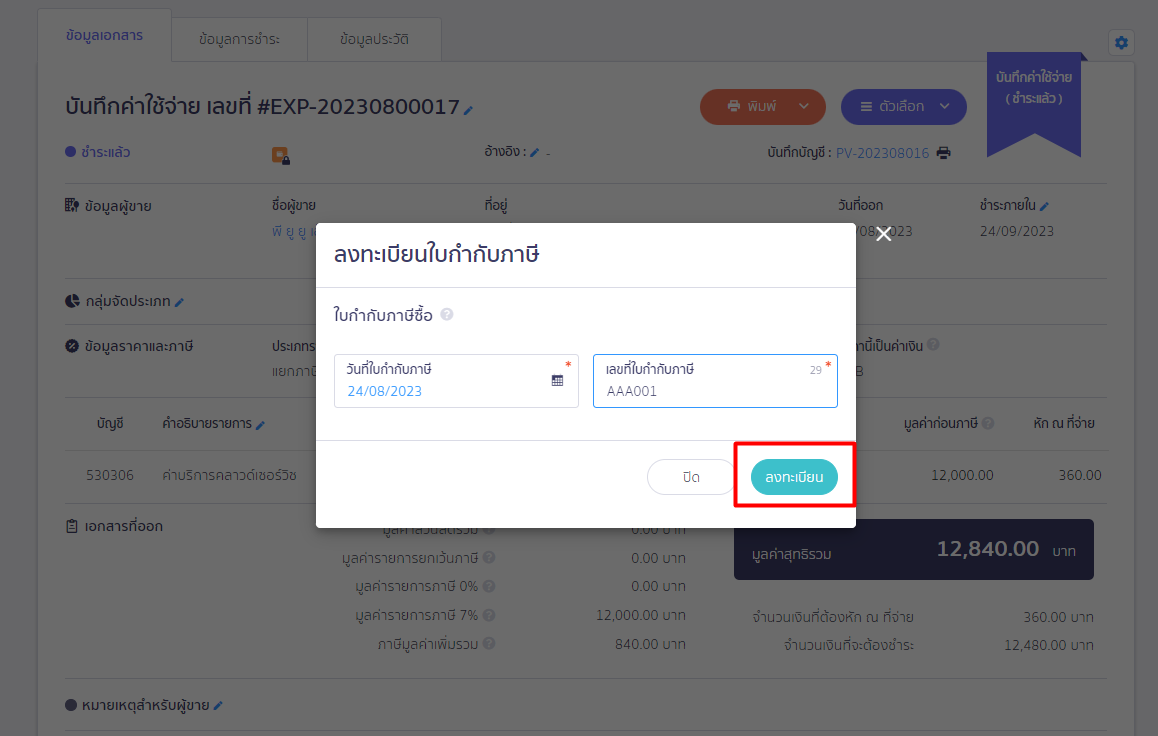Image resolution: width=1158 pixels, height=736 pixels.
Task: Close the tax invoice dialog with X
Action: [883, 235]
